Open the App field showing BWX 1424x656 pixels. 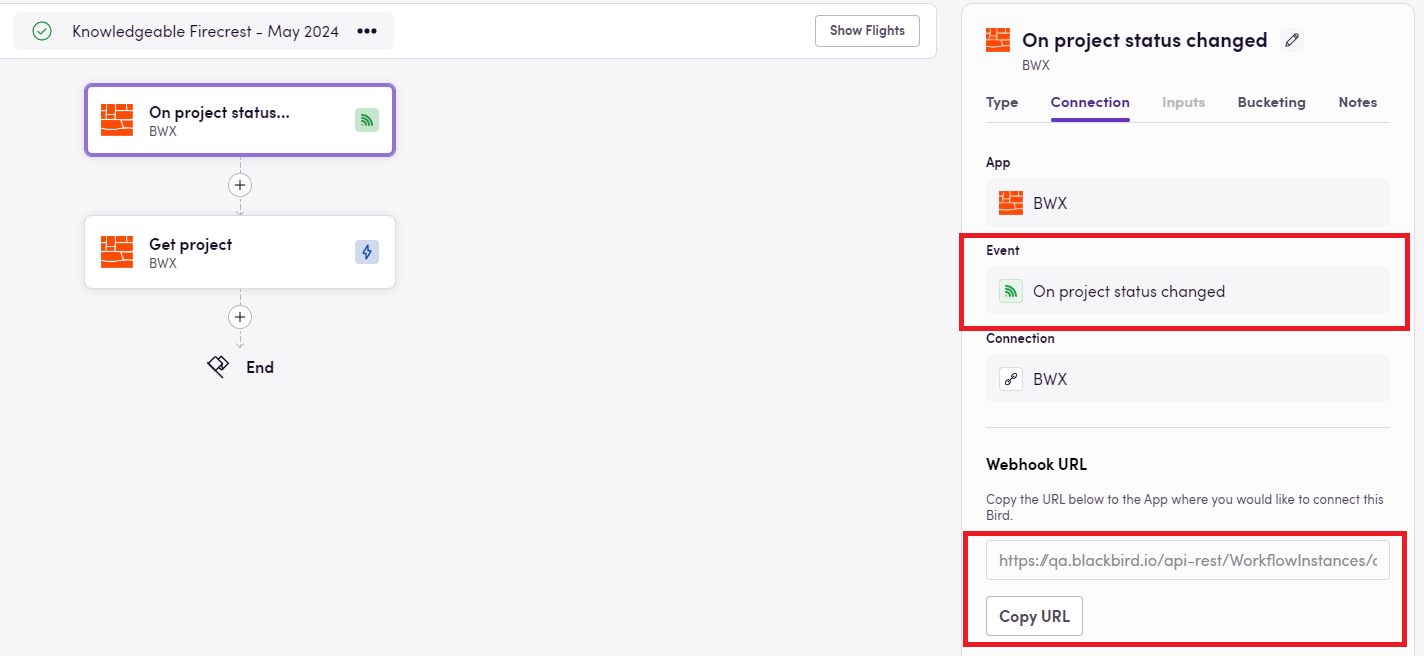[x=1188, y=203]
